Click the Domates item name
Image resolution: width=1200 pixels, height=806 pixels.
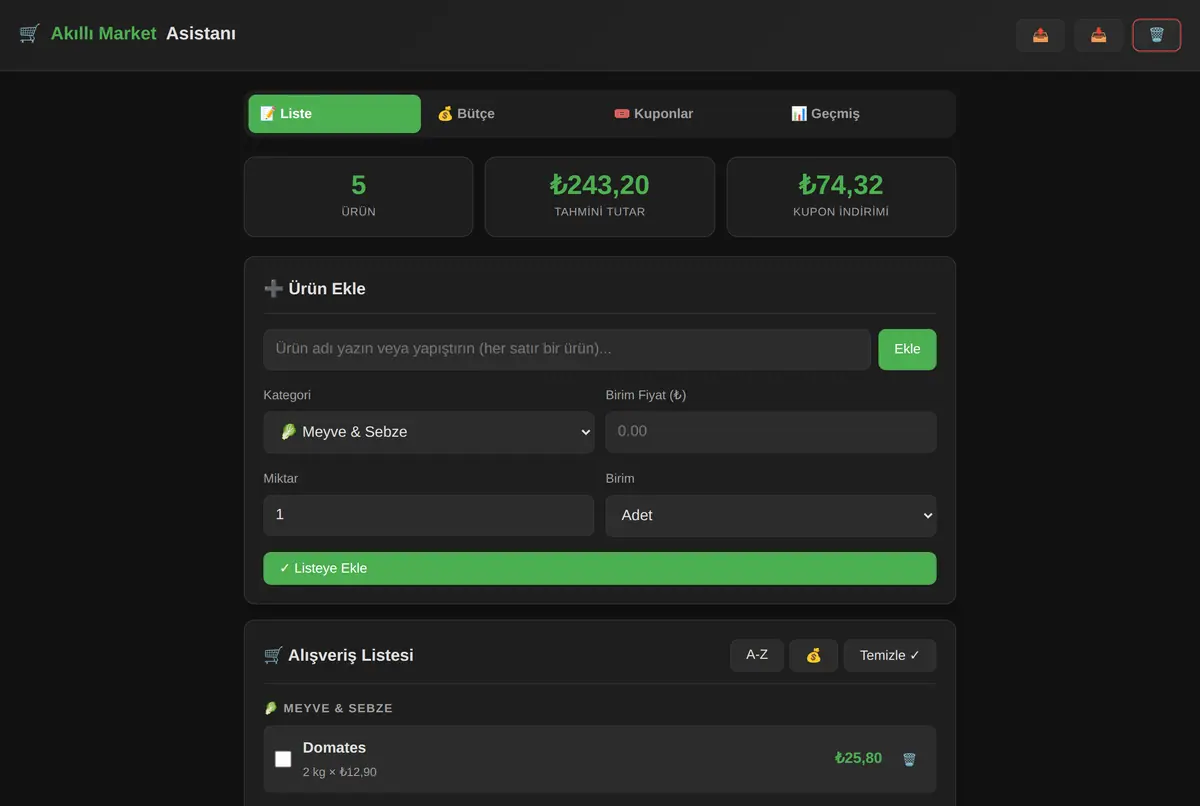[334, 748]
